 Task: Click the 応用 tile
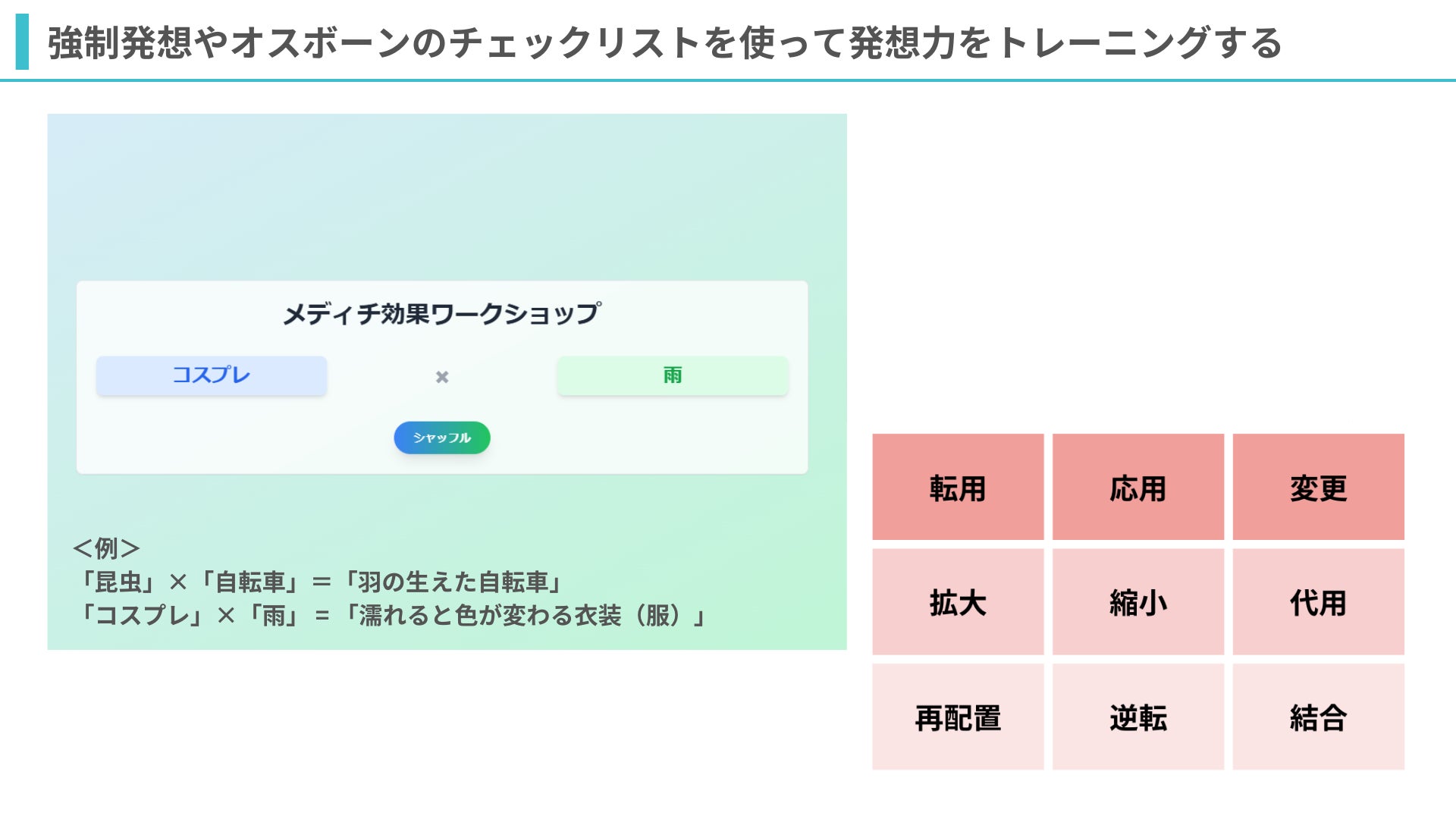click(1138, 487)
